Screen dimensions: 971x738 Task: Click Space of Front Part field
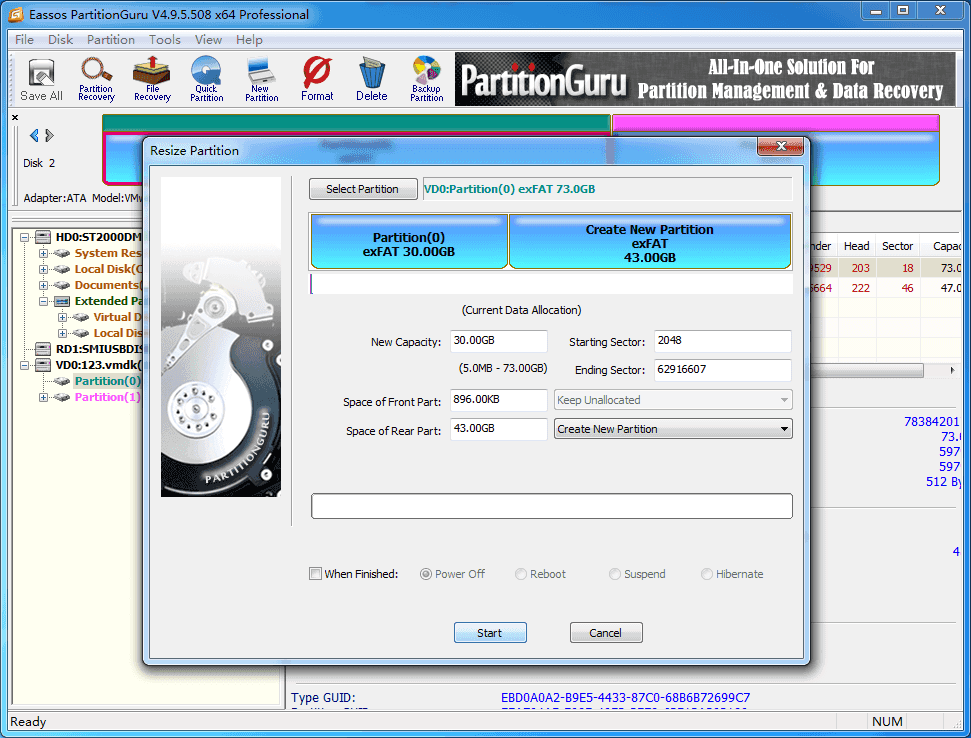tap(499, 400)
